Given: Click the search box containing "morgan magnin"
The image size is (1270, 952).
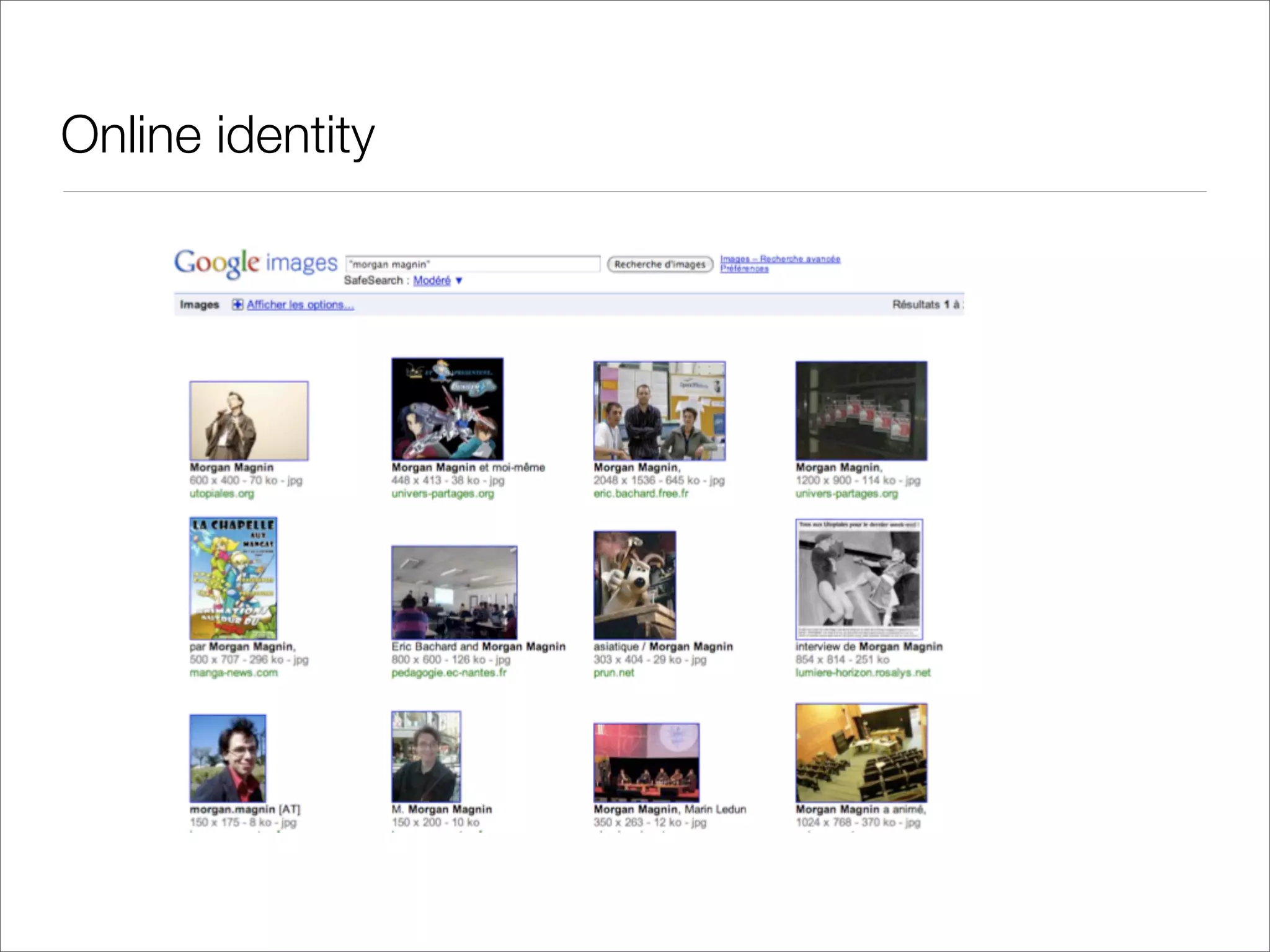Looking at the screenshot, I should (473, 264).
